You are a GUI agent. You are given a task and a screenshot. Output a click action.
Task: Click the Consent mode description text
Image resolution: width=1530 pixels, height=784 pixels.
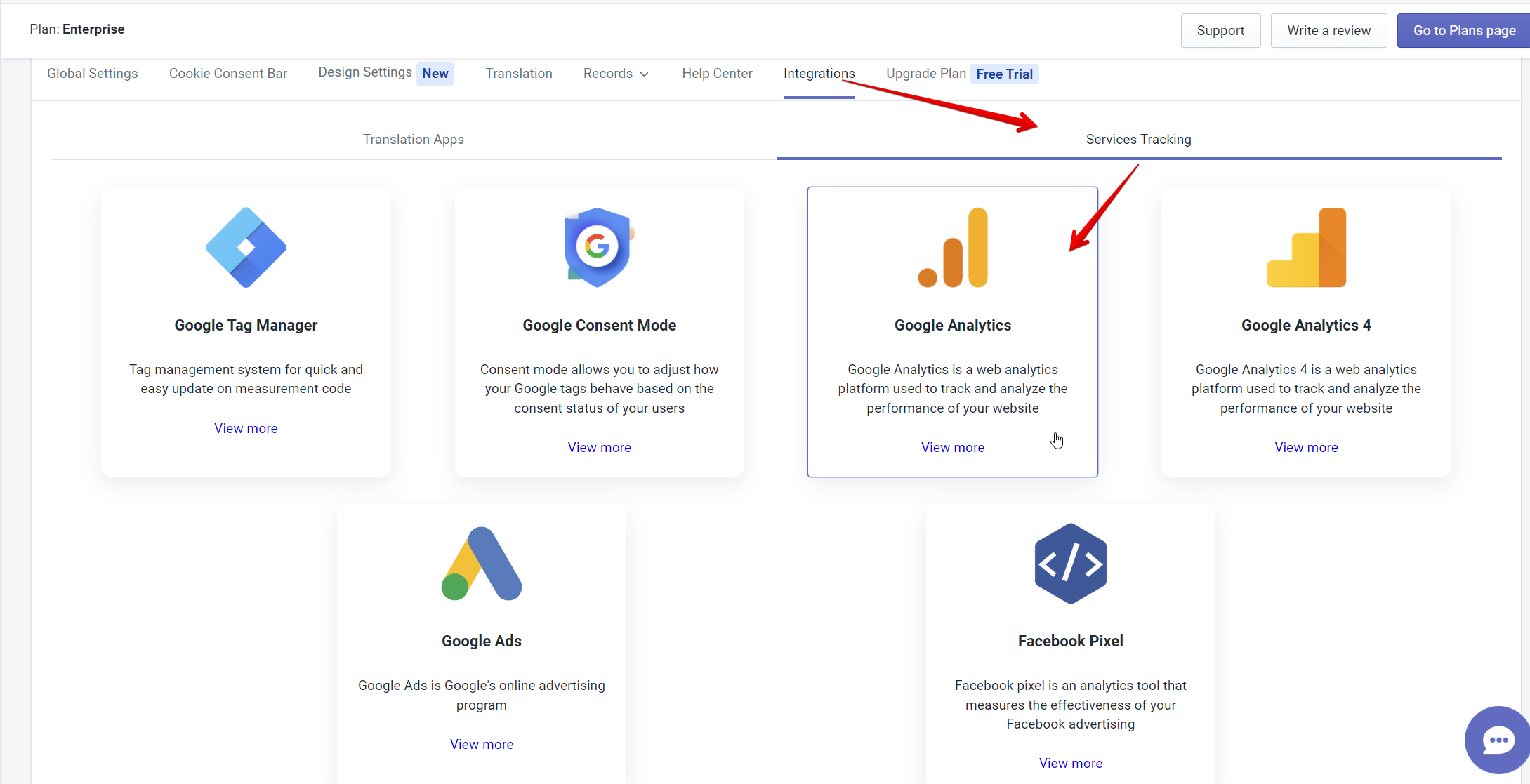[600, 389]
